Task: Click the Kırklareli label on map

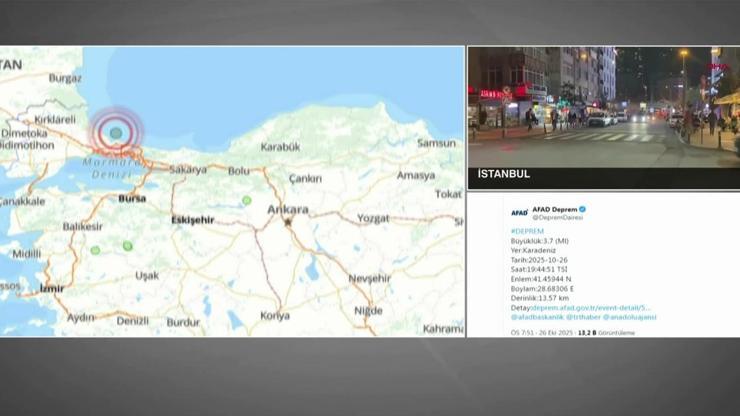Action: point(55,119)
